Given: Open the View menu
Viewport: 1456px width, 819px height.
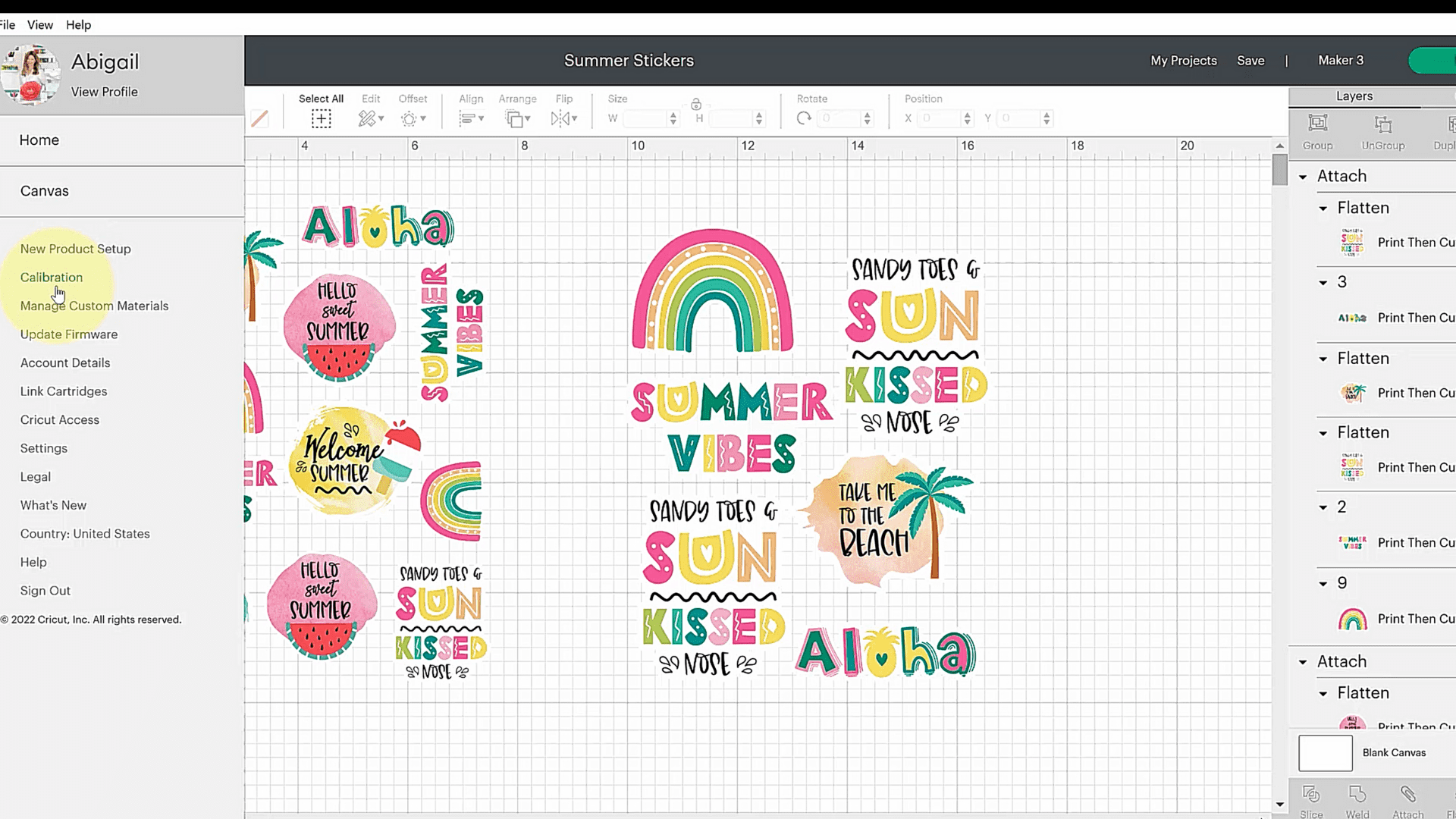Looking at the screenshot, I should click(40, 24).
